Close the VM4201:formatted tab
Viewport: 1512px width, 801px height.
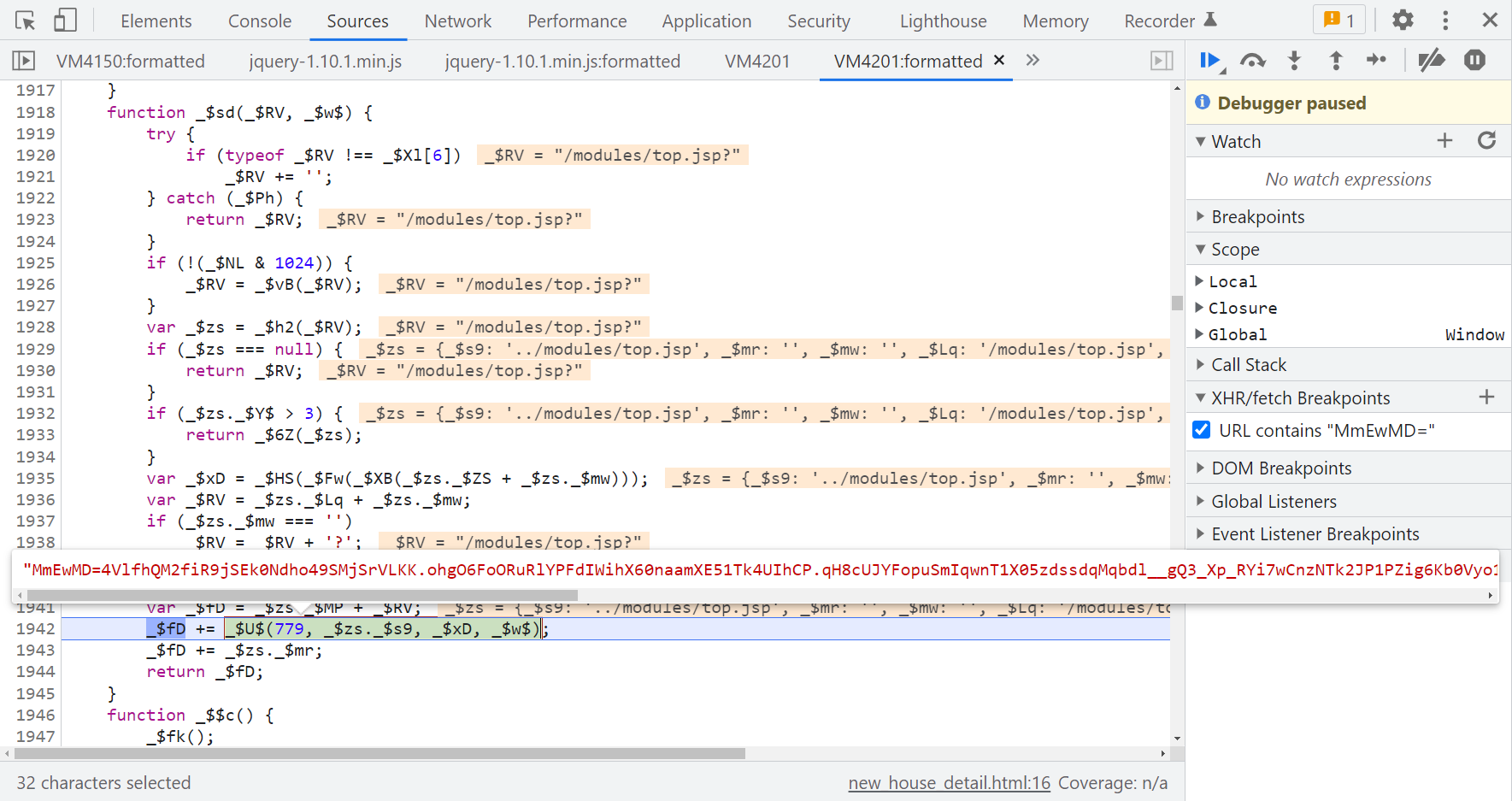999,60
